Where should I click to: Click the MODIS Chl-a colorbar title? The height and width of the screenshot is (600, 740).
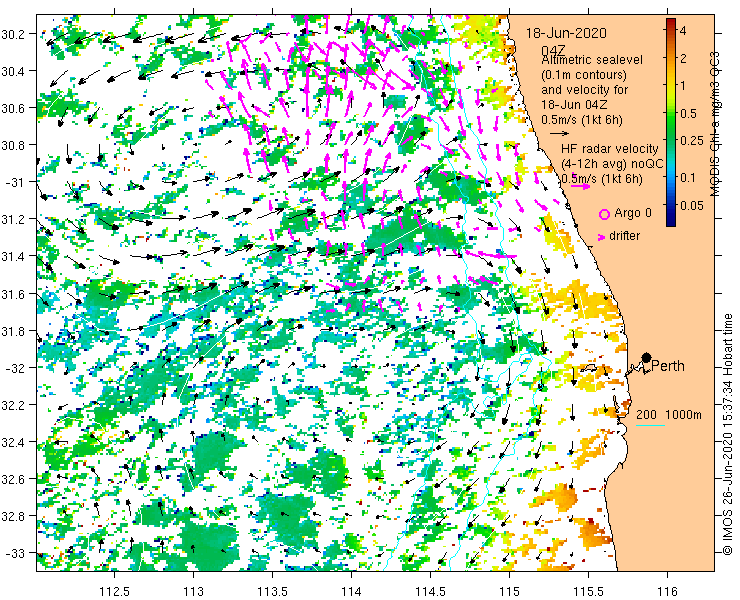click(715, 124)
